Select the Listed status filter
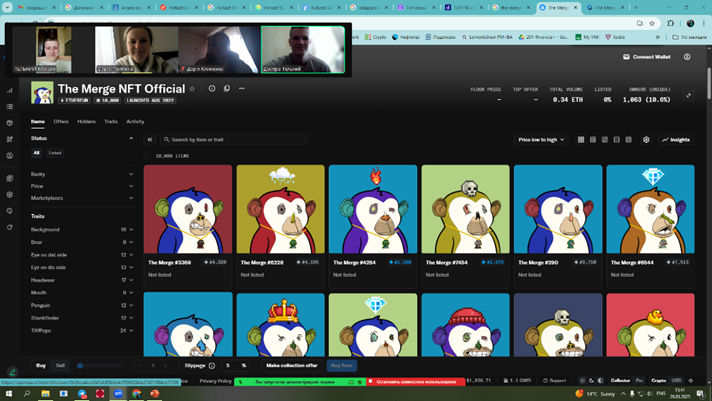This screenshot has height=401, width=712. point(55,153)
